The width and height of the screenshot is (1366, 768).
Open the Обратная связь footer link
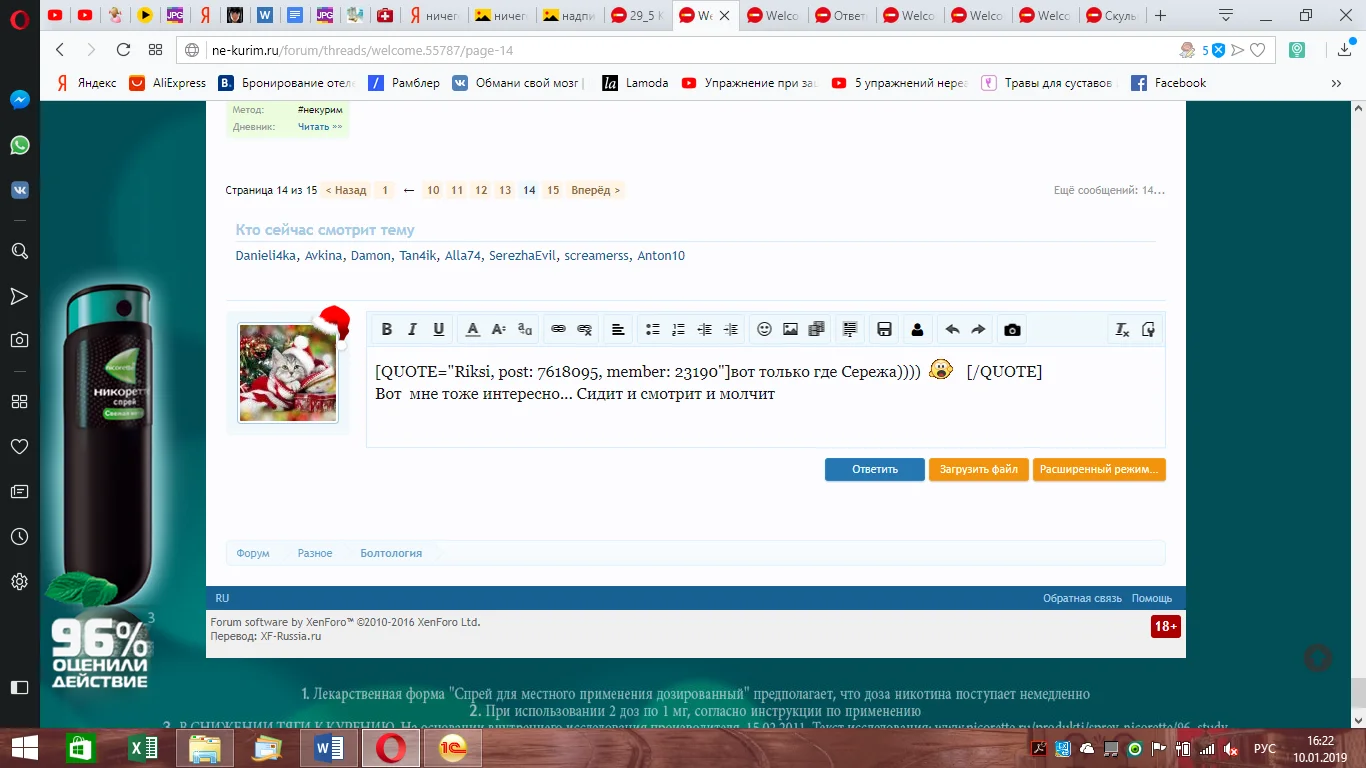[1083, 598]
